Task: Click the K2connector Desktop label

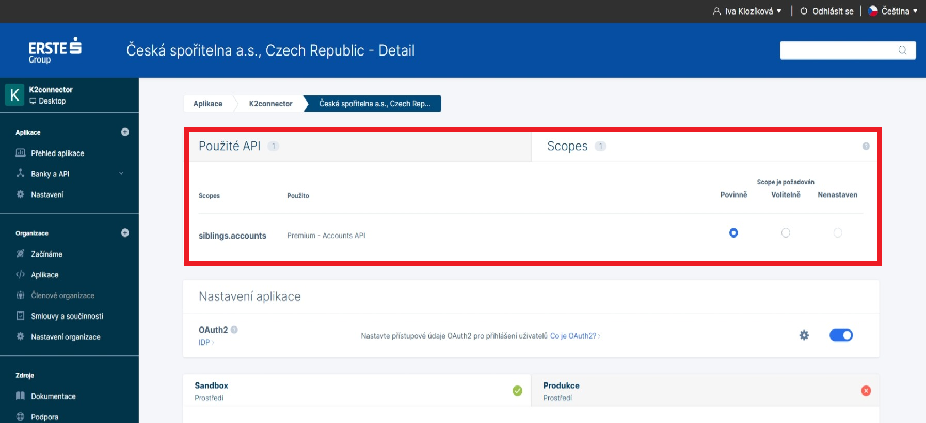Action: pos(50,95)
